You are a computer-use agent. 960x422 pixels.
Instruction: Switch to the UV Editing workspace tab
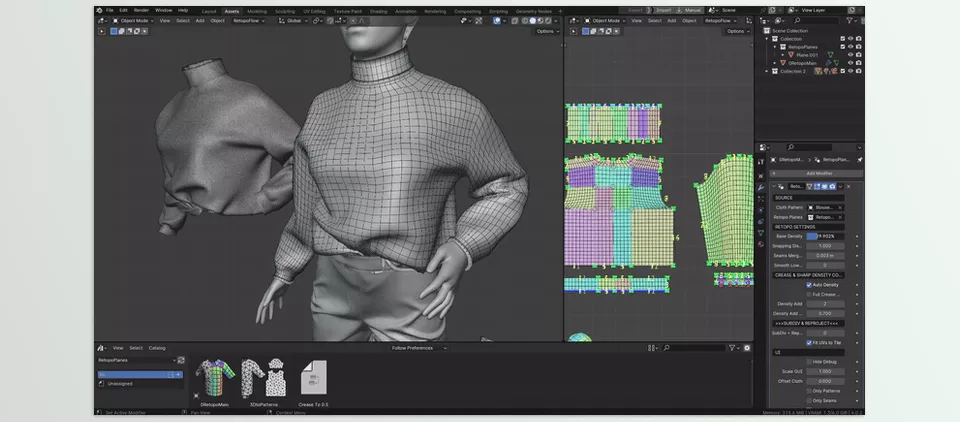tap(314, 11)
